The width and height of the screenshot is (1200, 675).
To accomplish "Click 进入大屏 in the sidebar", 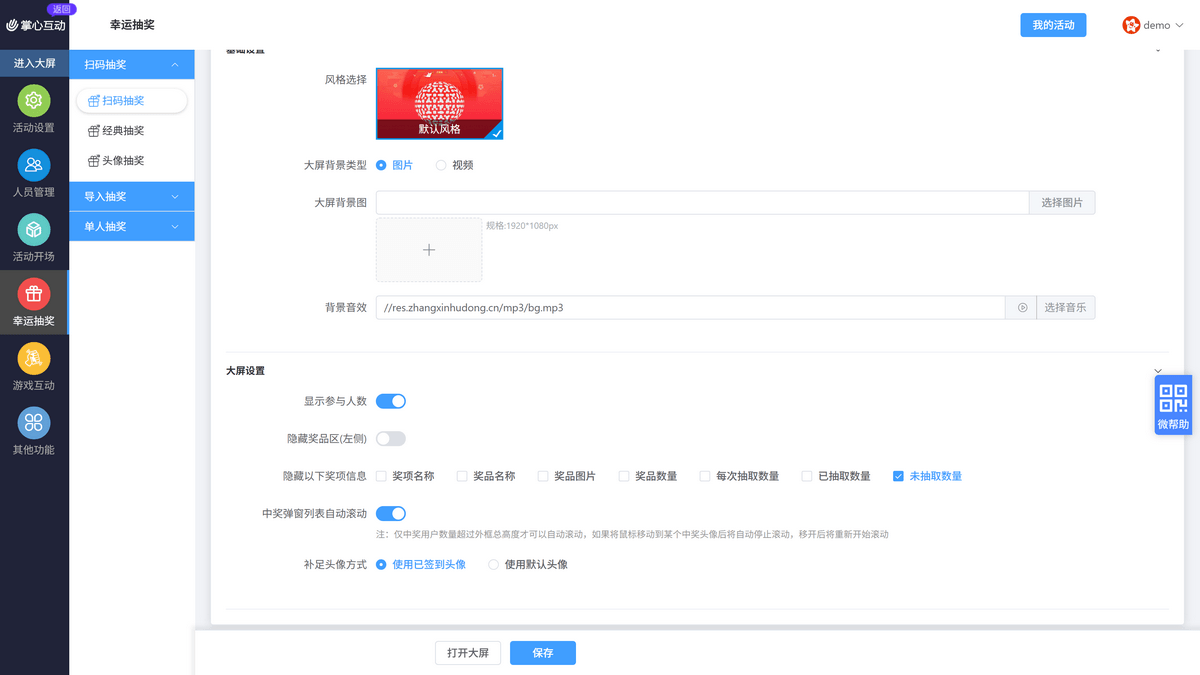I will tap(34, 63).
